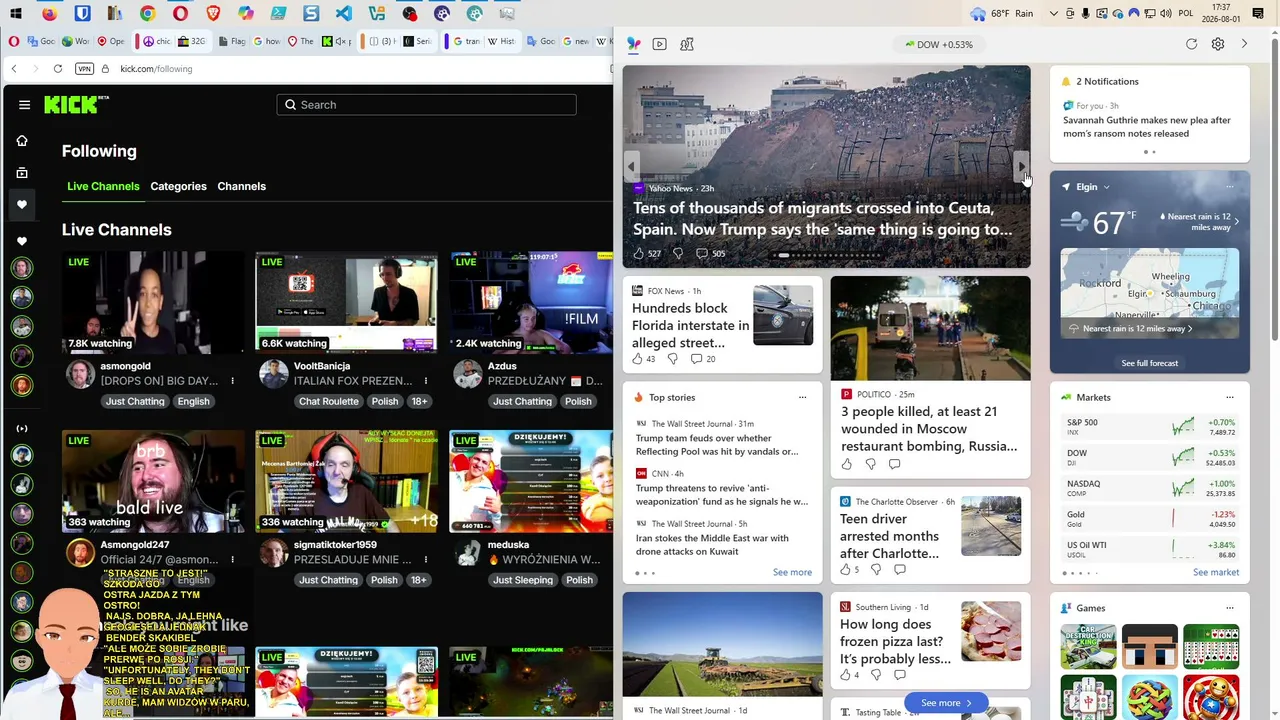Switch to the Channels tab on Kick
Viewport: 1280px width, 720px height.
[242, 186]
